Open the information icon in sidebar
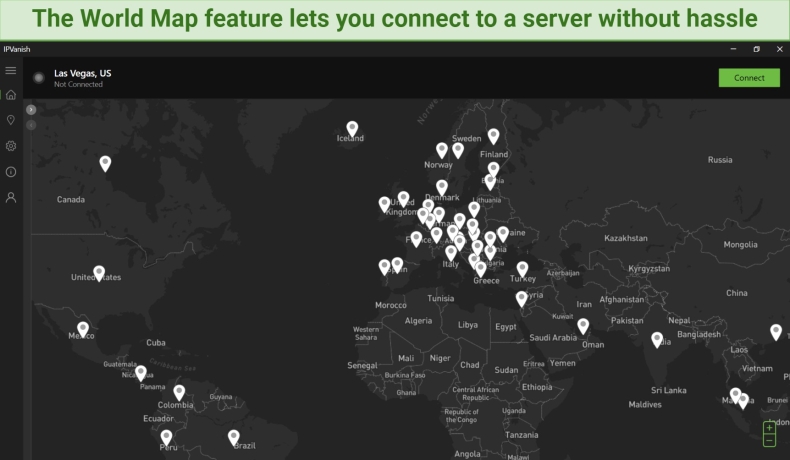 pyautogui.click(x=11, y=172)
